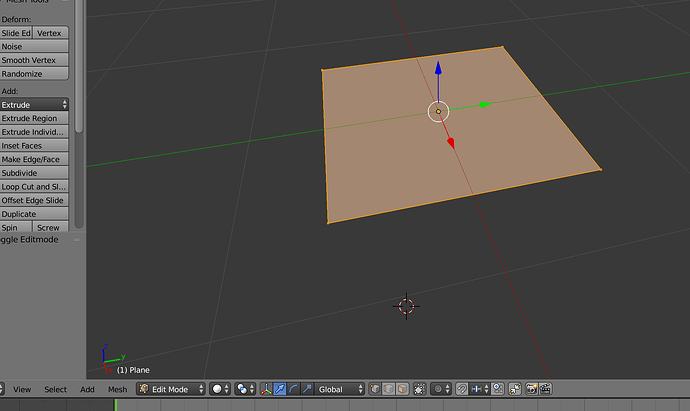Image resolution: width=690 pixels, height=411 pixels.
Task: Toggle automerge editing icon
Action: (x=514, y=389)
